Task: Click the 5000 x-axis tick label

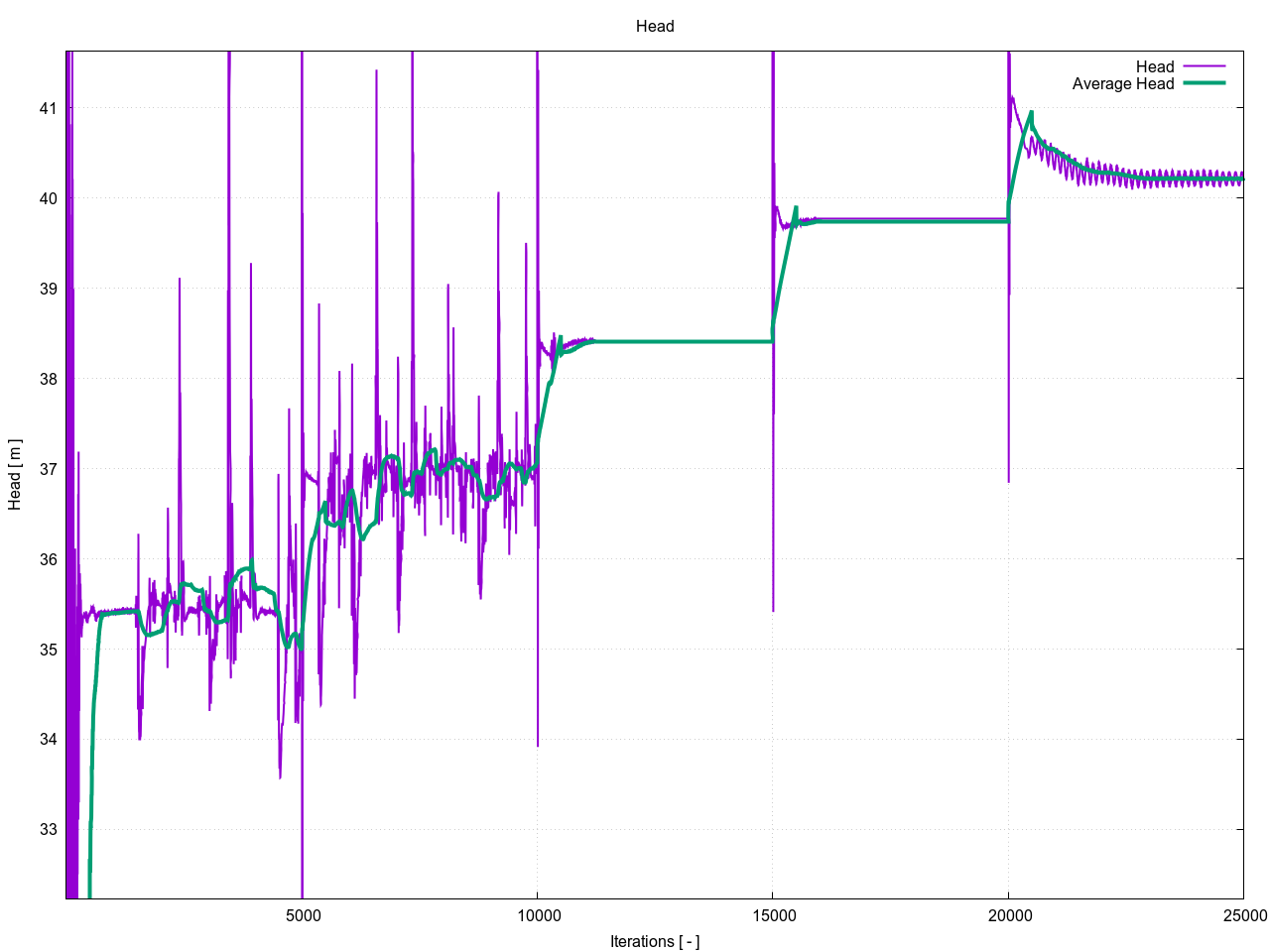Action: pyautogui.click(x=303, y=915)
